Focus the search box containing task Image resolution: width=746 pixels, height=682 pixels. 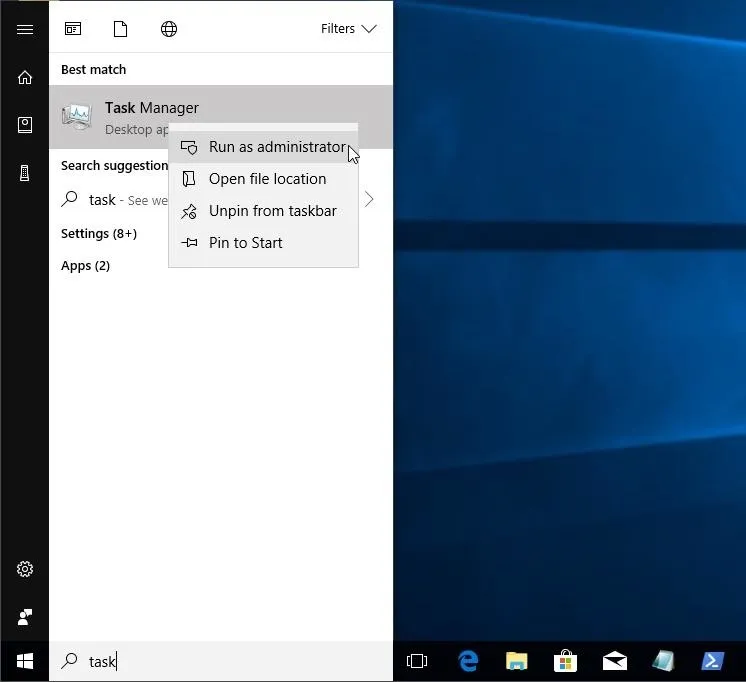click(221, 661)
